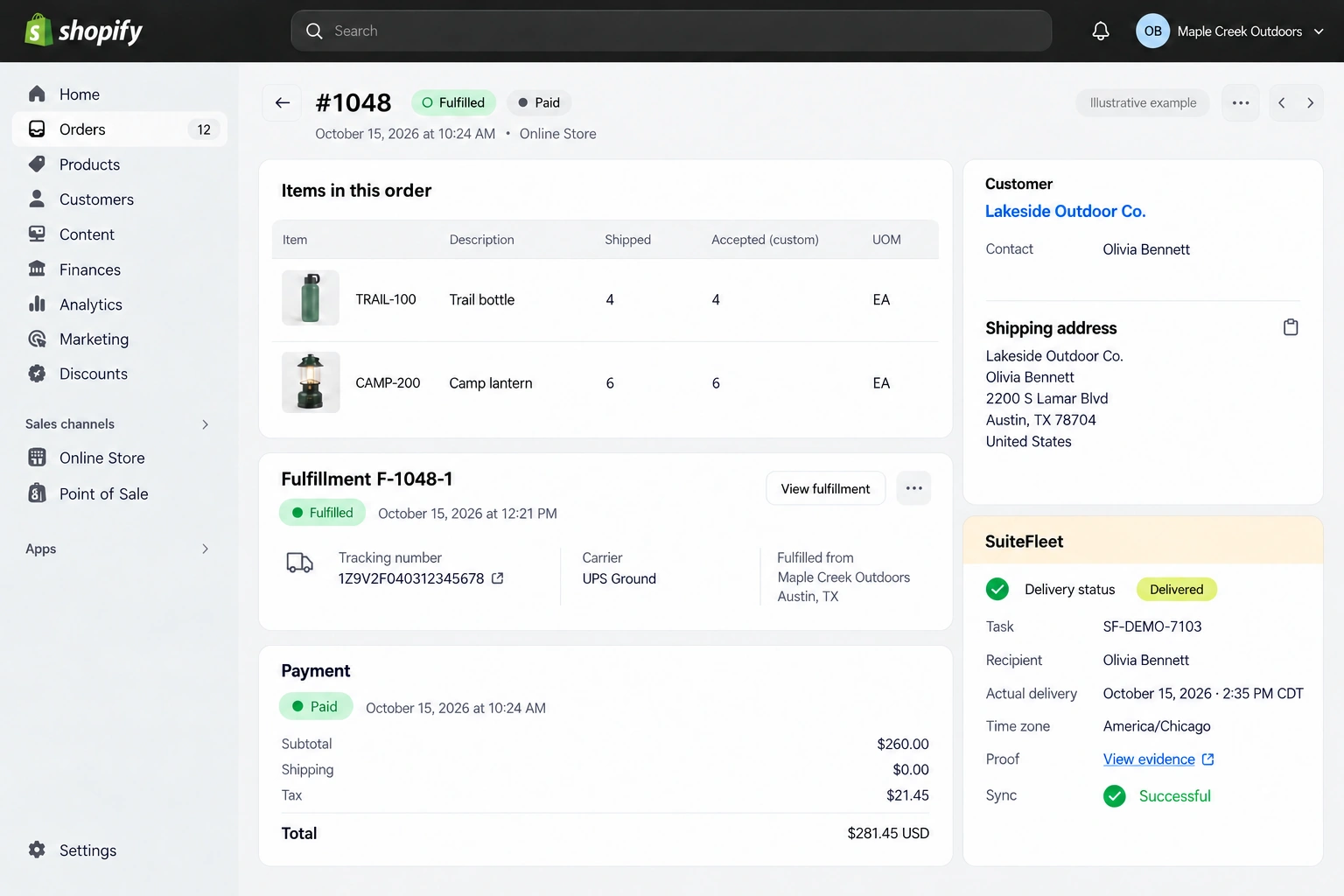Click the Discounts badge icon

37,374
